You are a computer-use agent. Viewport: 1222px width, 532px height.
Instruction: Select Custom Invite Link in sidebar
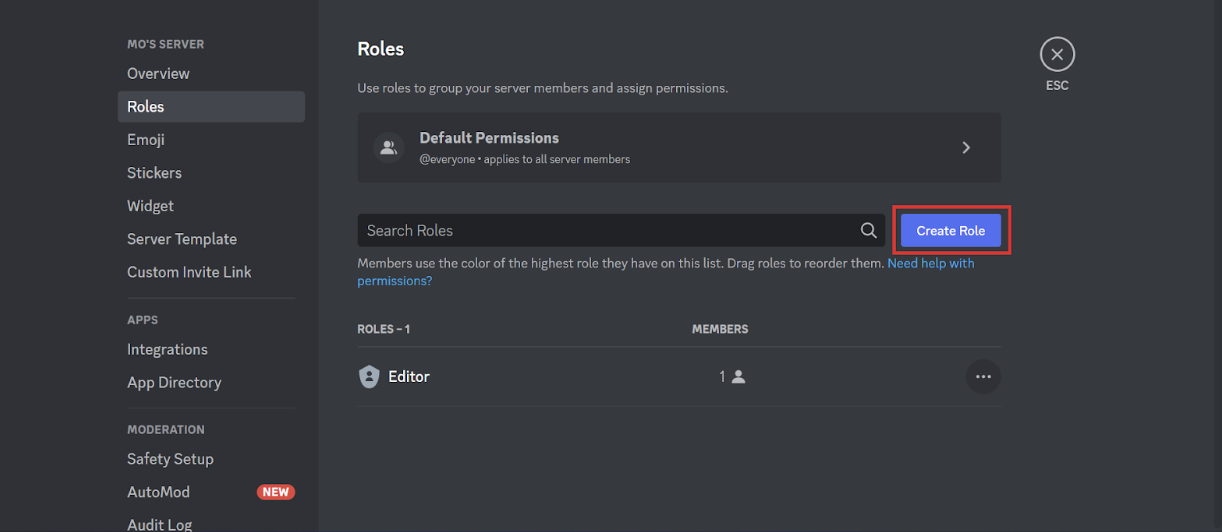[x=189, y=272]
